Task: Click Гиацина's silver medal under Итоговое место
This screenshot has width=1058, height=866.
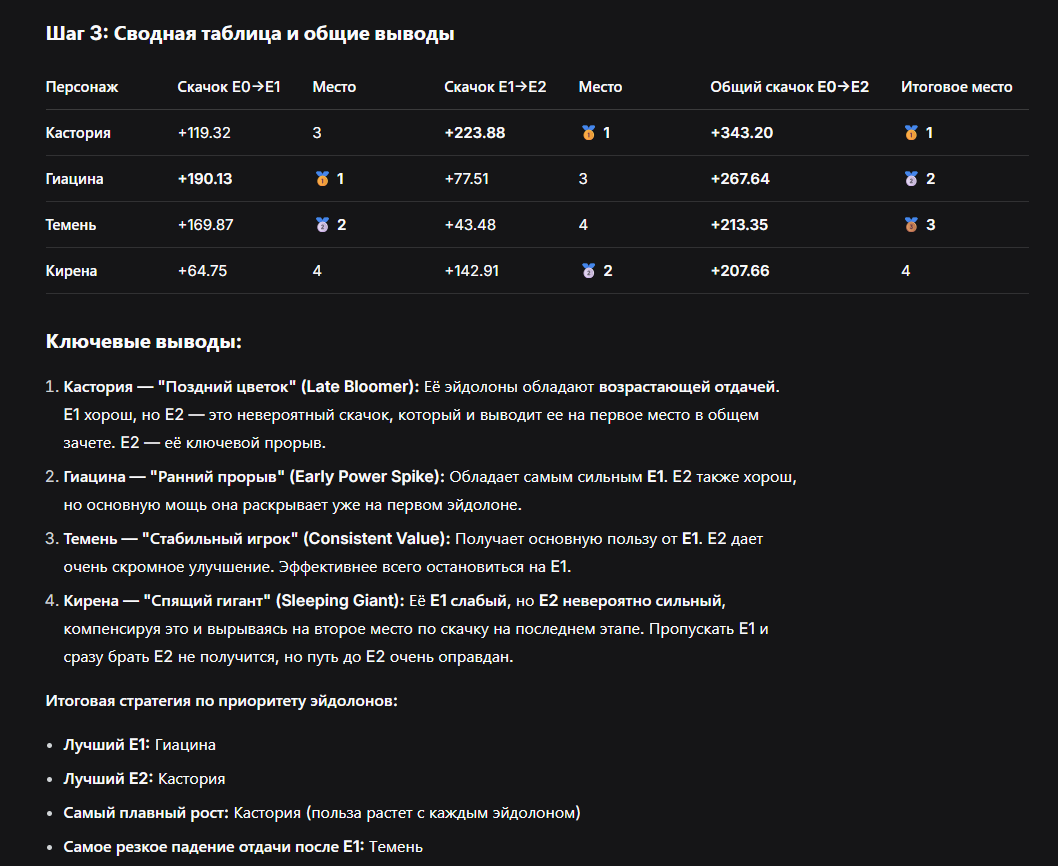Action: pyautogui.click(x=910, y=179)
